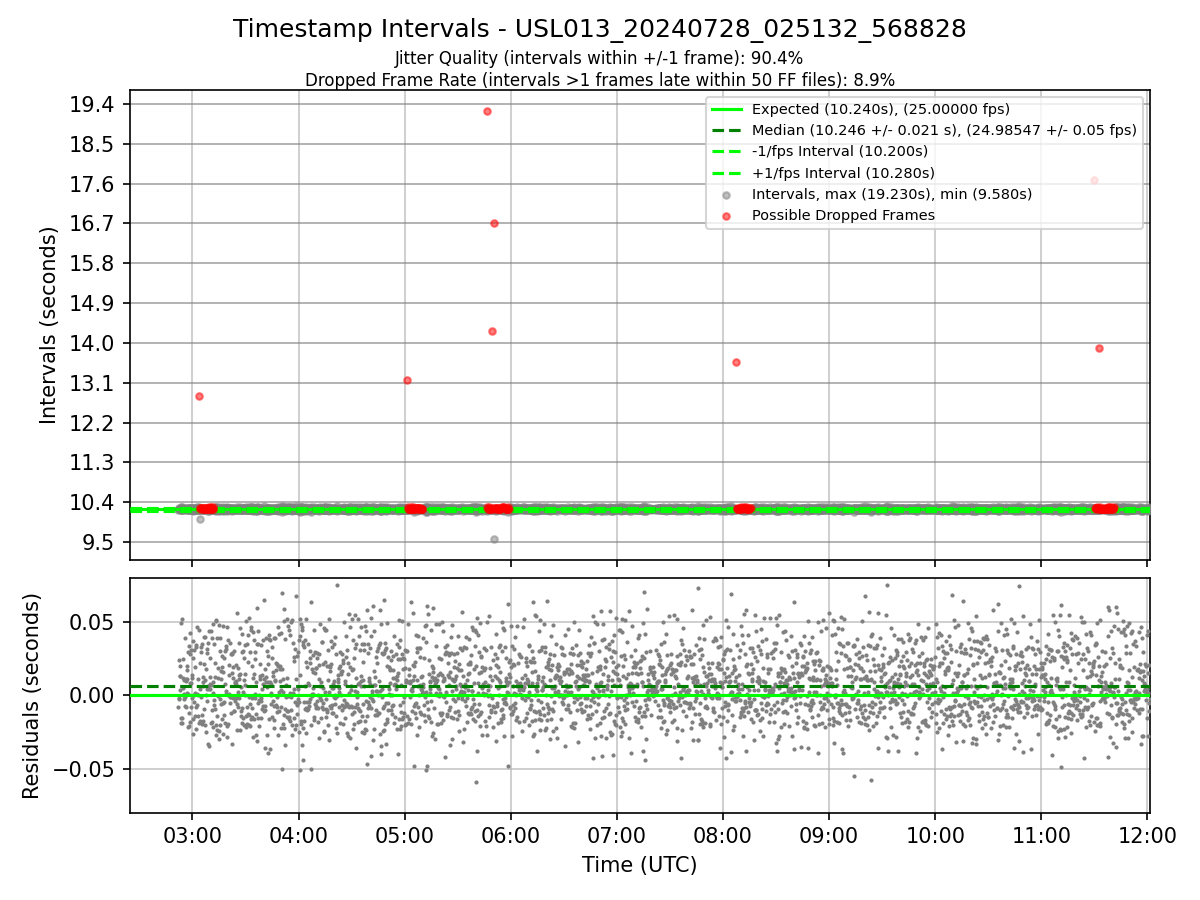
Task: Click the gray low interval point near 10.0 at 03:00
Action: point(200,519)
